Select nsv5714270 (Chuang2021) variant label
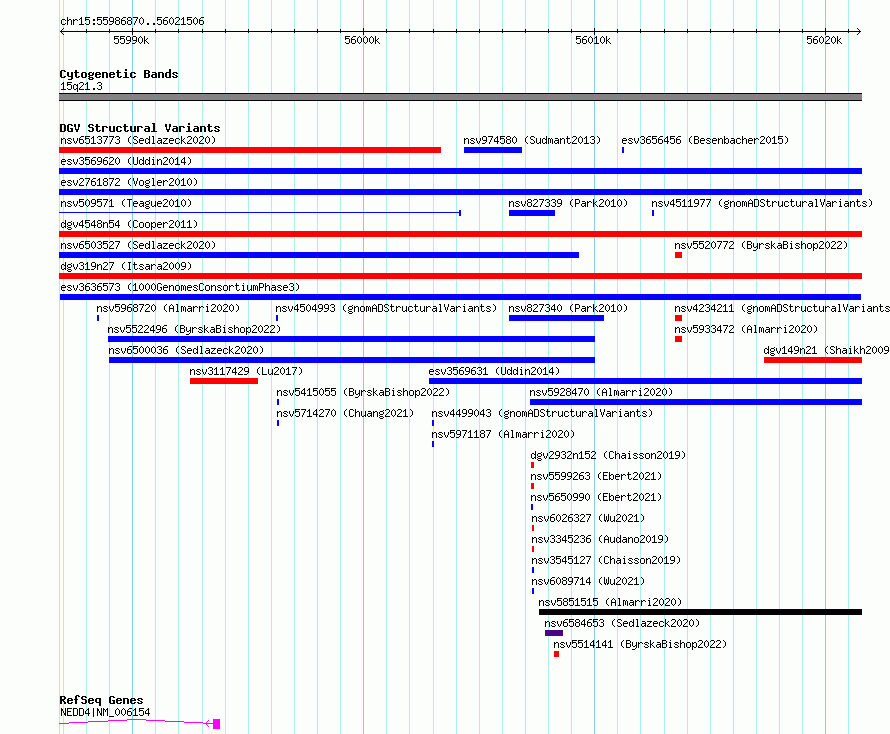This screenshot has width=890, height=734. point(345,413)
